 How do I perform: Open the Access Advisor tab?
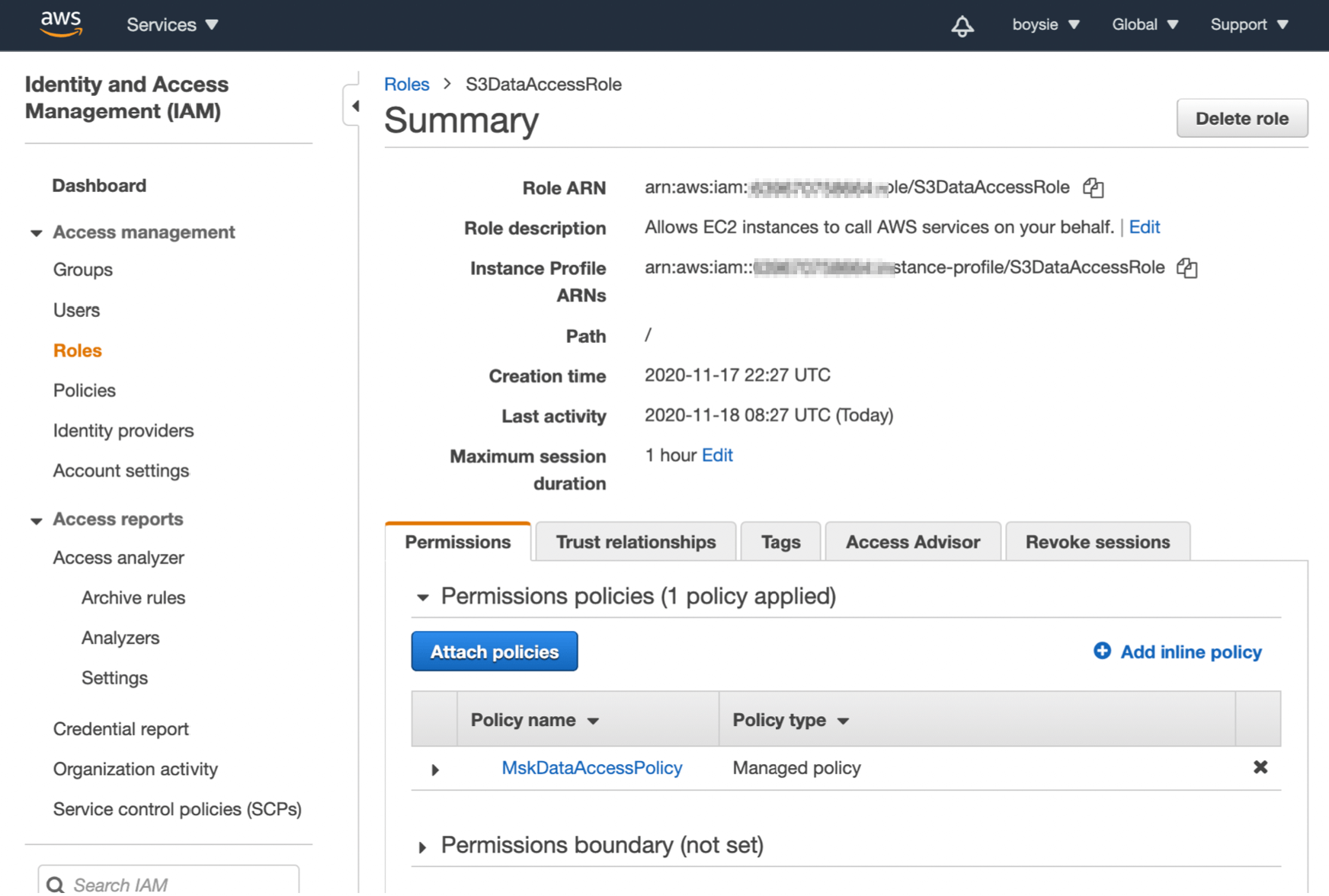[913, 542]
